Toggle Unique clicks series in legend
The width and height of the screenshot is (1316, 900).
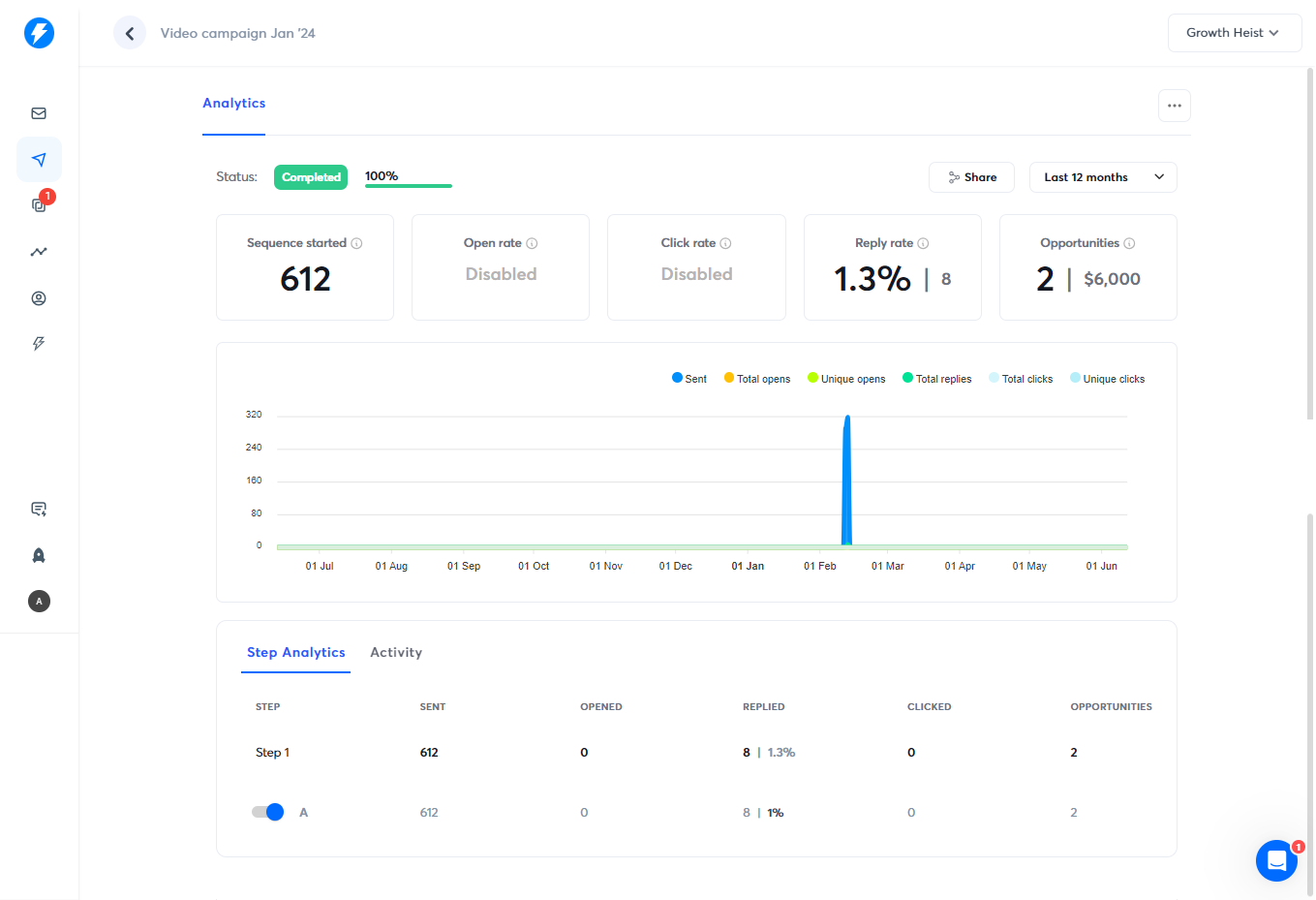(1108, 379)
